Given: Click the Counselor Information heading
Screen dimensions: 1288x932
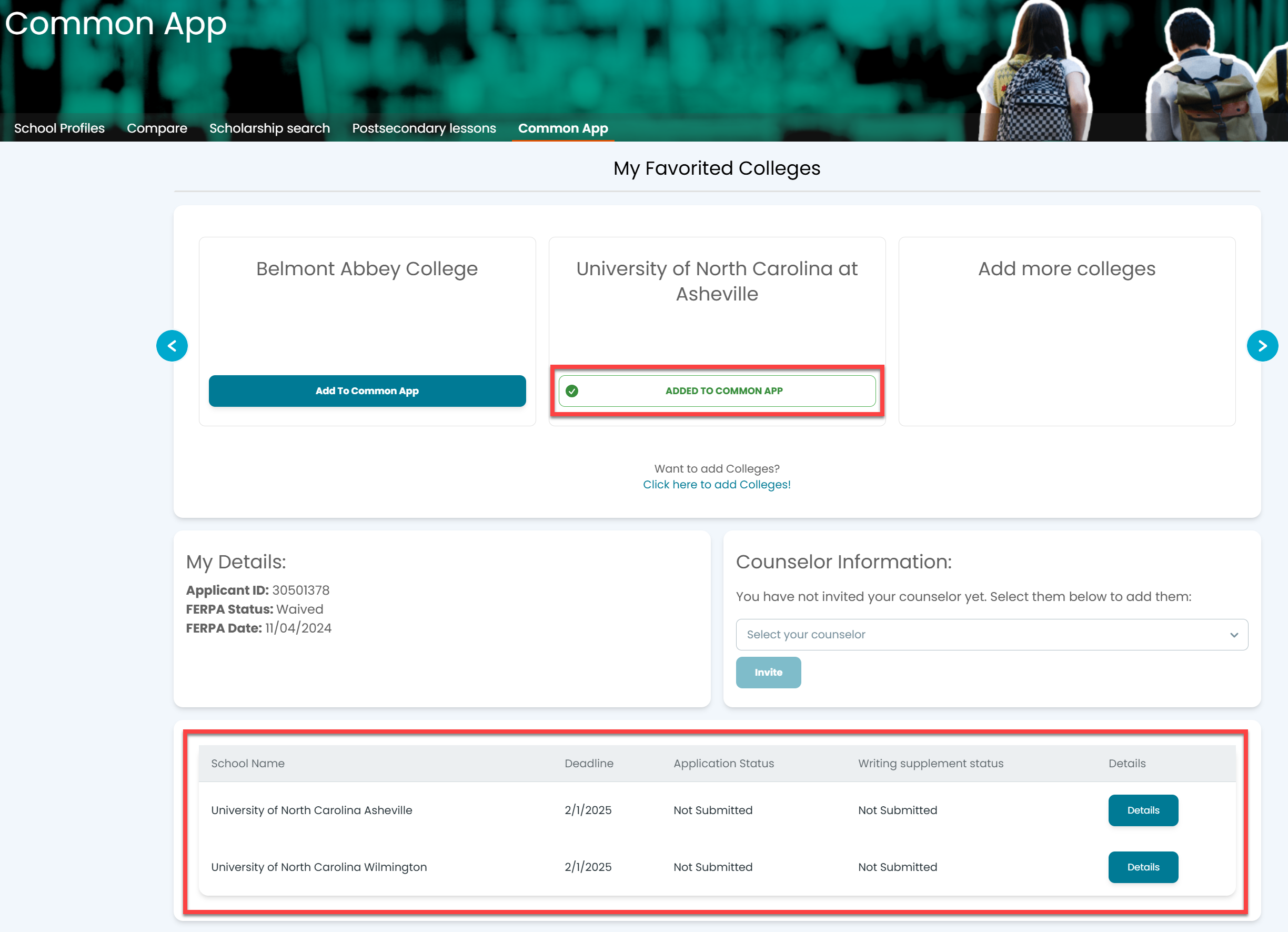Looking at the screenshot, I should point(844,562).
